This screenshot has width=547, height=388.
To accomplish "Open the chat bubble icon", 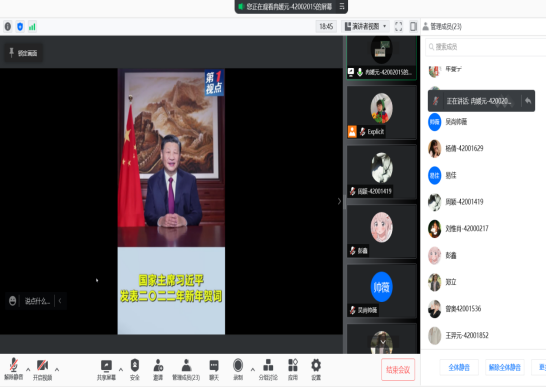I will (x=213, y=370).
